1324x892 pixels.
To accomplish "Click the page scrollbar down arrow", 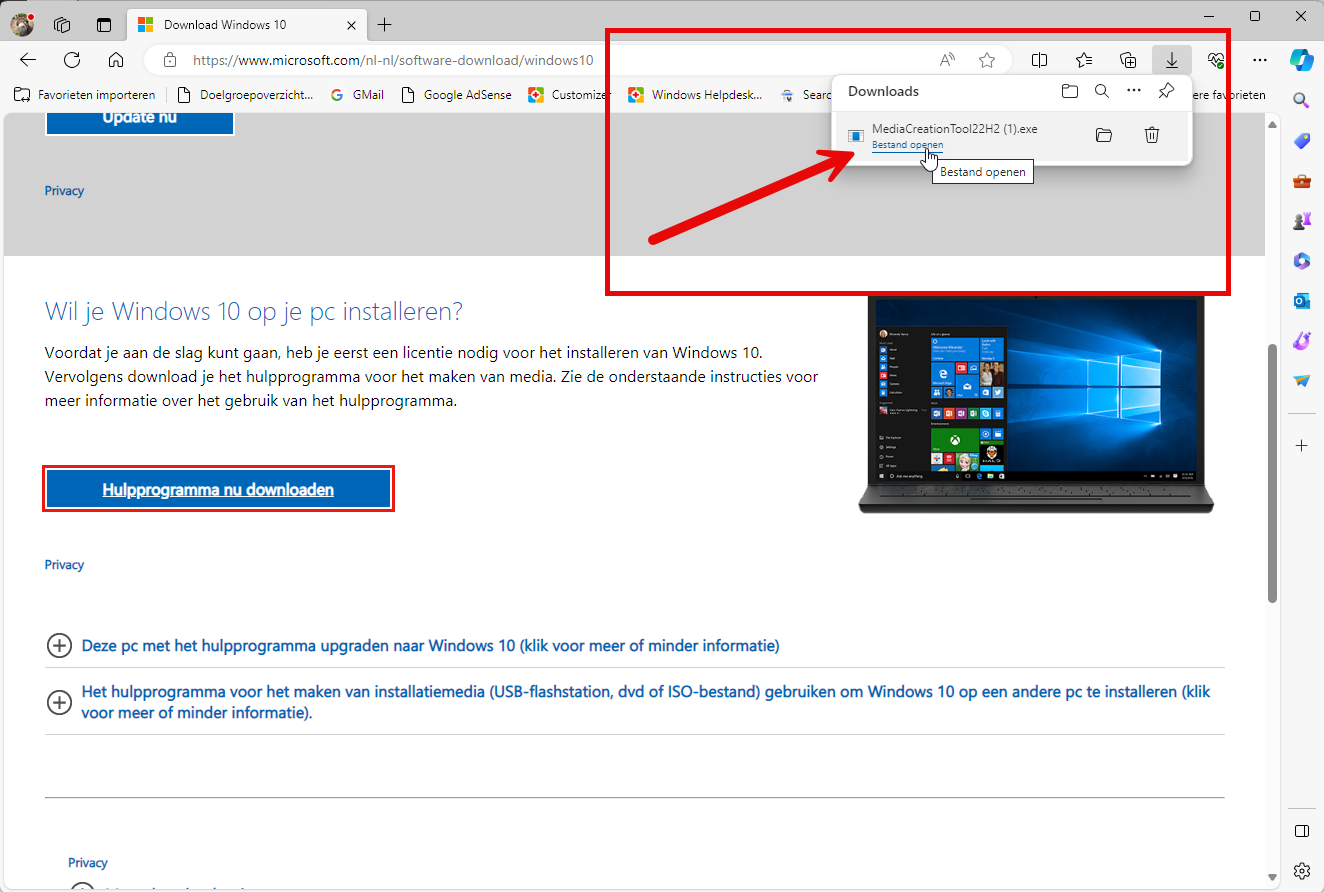I will pos(1273,877).
